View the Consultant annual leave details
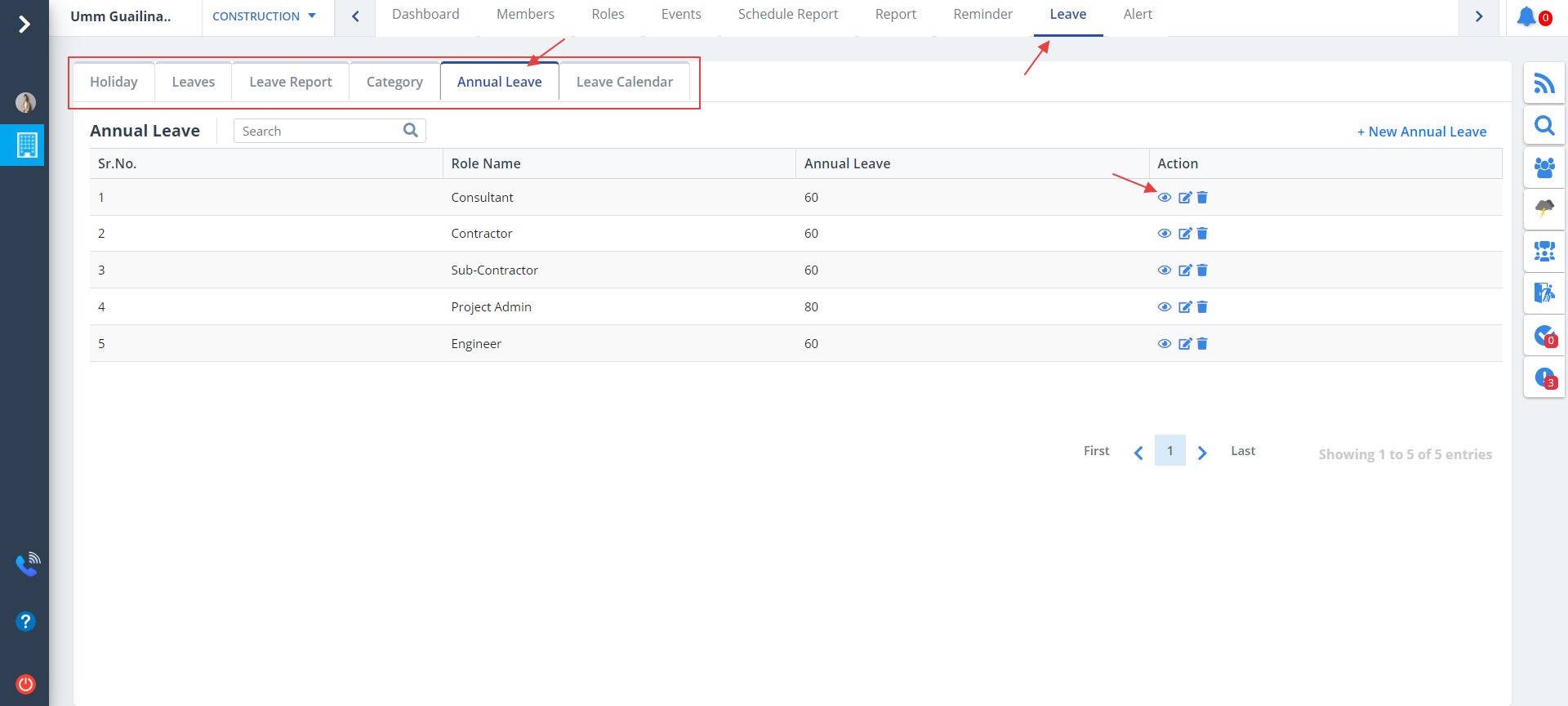Viewport: 1568px width, 706px height. [x=1165, y=198]
